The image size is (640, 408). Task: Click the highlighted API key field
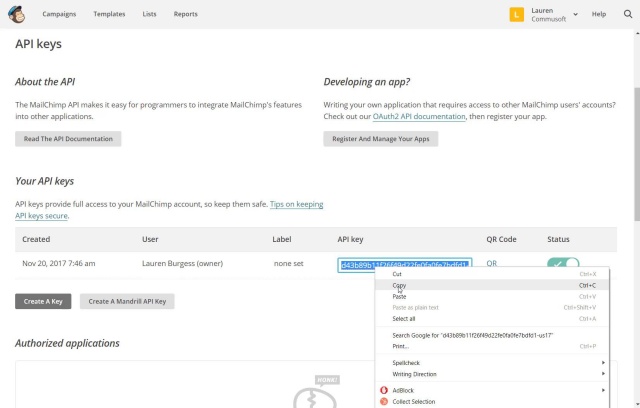404,264
